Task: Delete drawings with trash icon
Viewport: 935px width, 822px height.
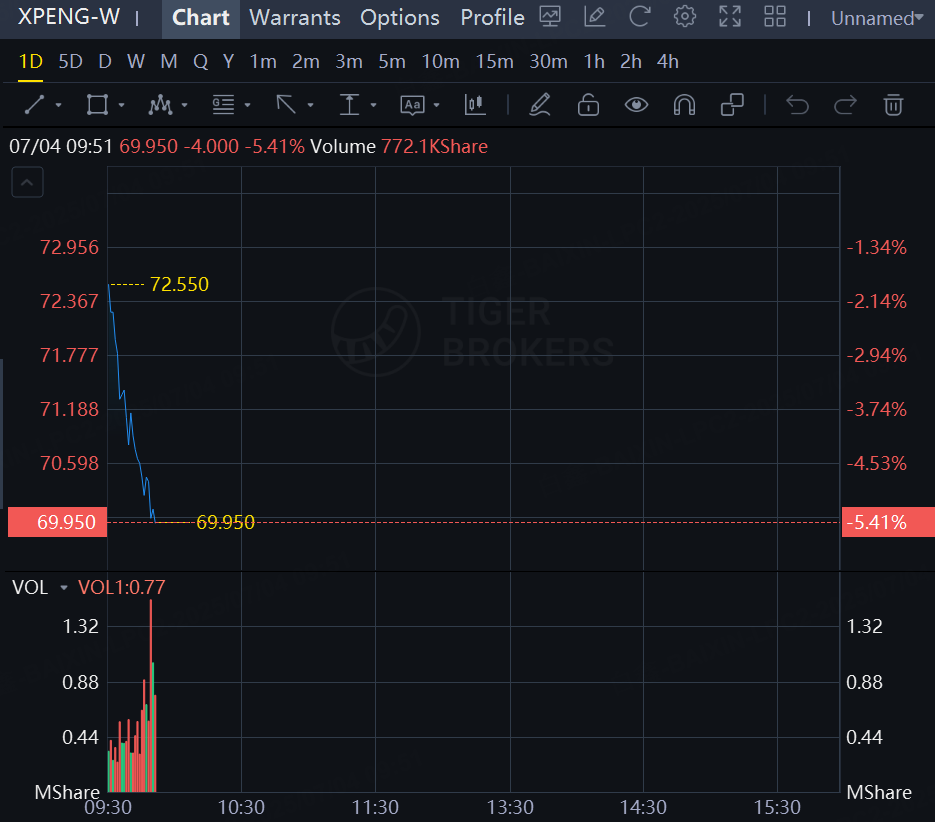Action: (893, 105)
